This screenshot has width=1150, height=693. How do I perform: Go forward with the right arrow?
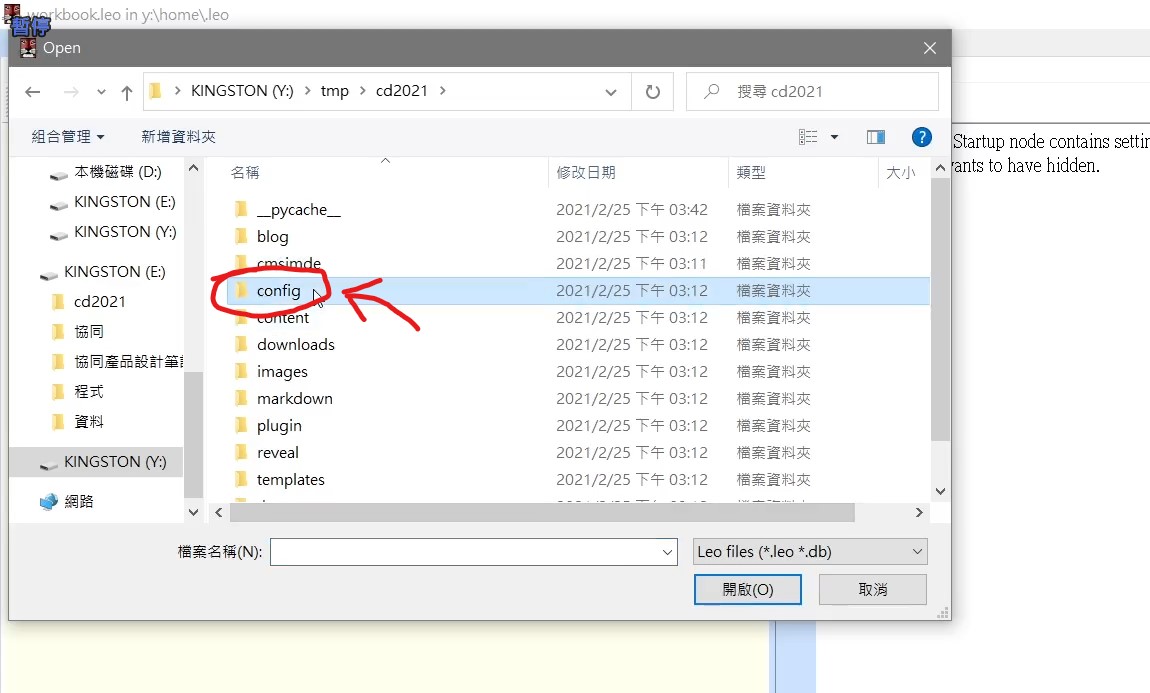pyautogui.click(x=71, y=92)
